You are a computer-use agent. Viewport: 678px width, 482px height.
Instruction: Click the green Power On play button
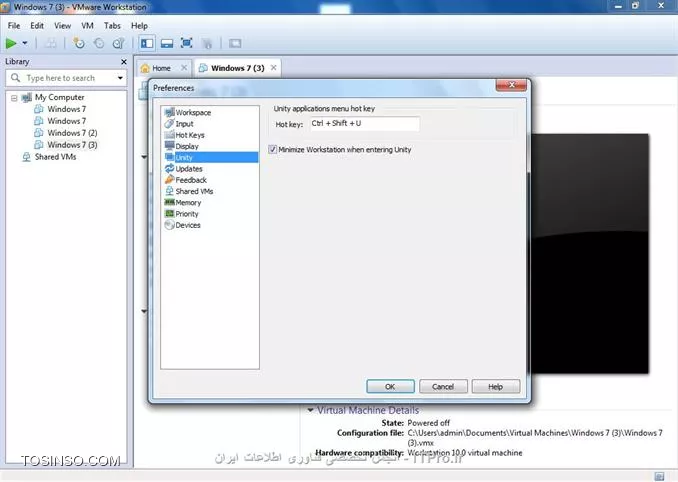tap(11, 43)
